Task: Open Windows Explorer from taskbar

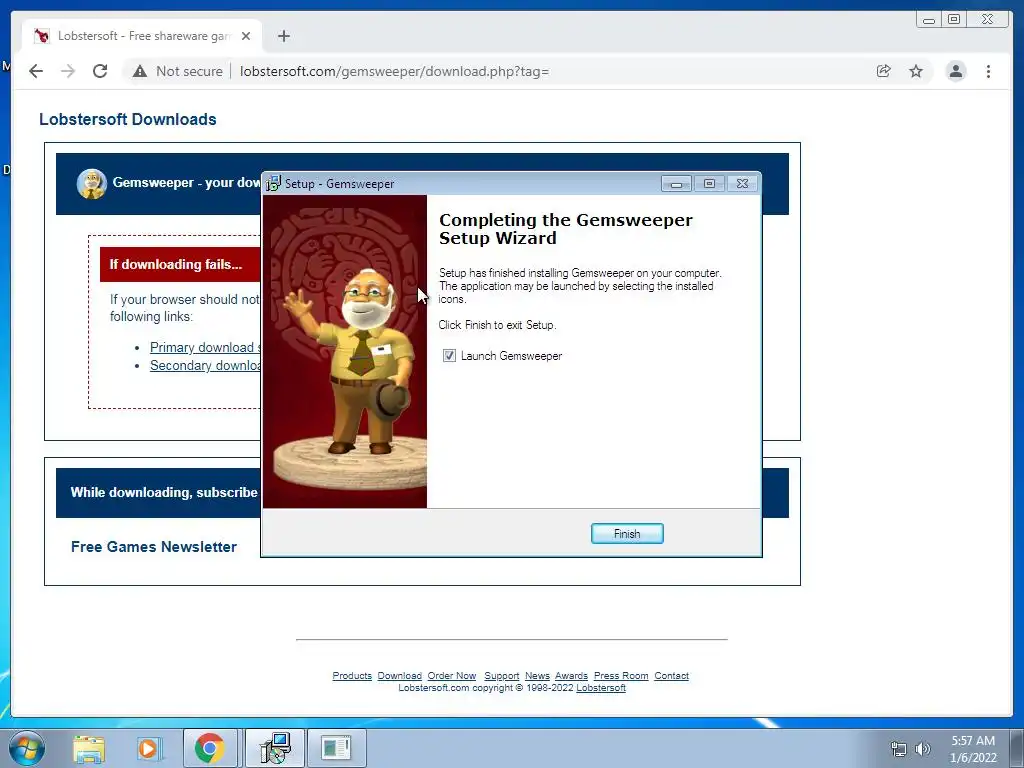Action: click(89, 748)
